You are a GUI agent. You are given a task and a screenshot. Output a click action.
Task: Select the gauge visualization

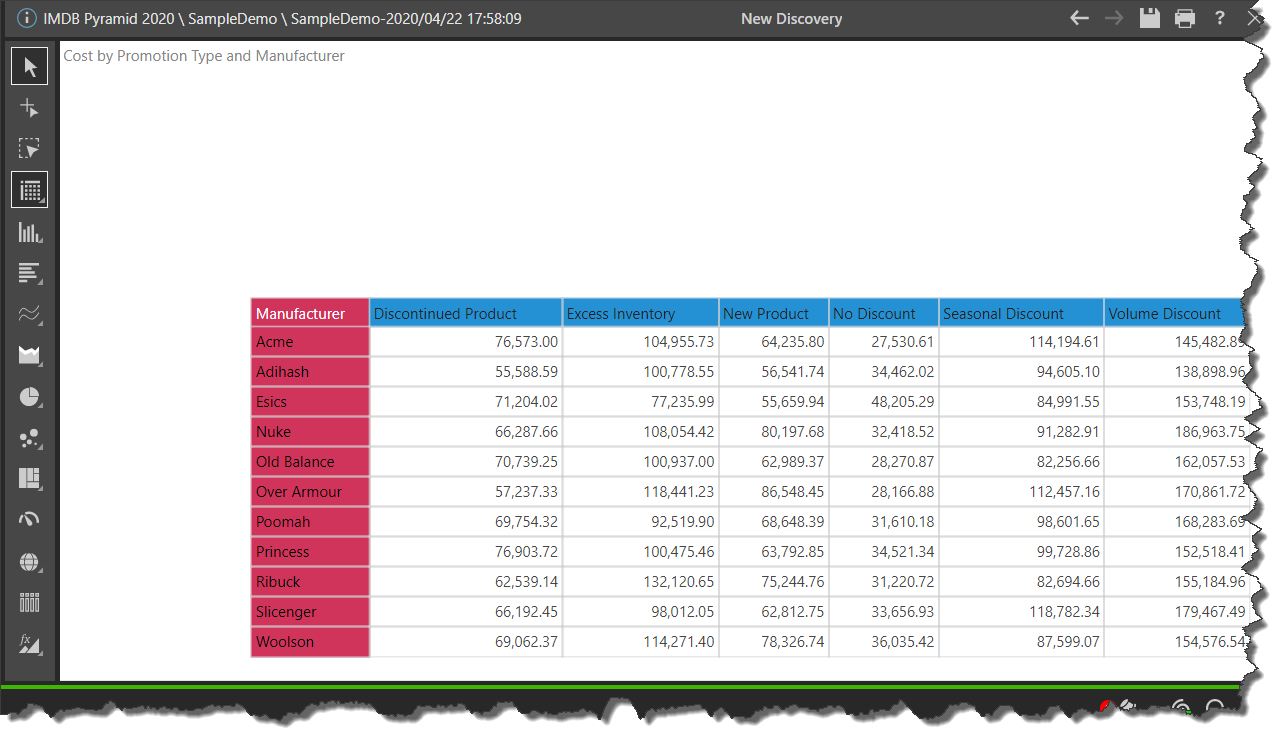(x=29, y=520)
